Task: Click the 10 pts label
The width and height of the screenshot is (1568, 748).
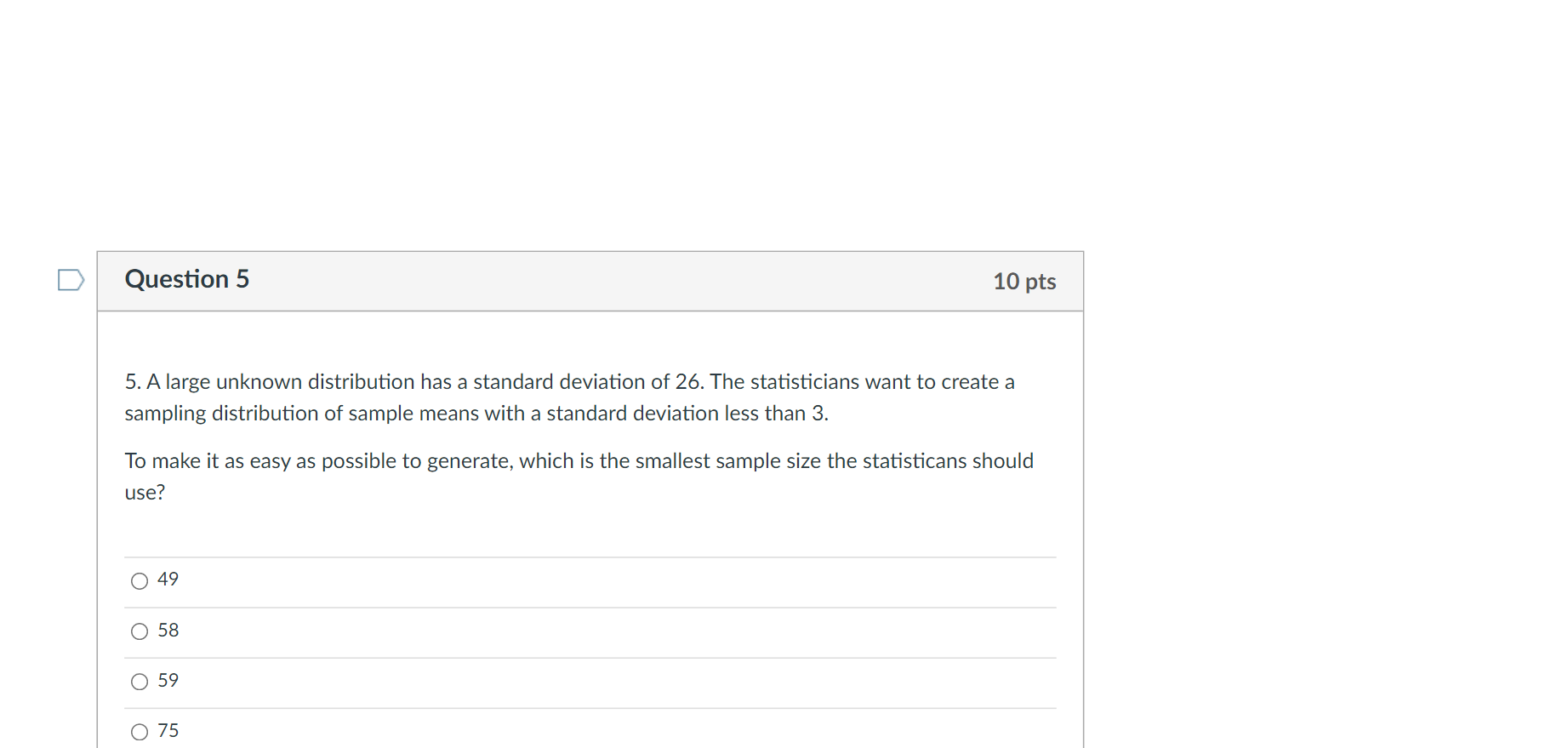Action: (x=1024, y=281)
